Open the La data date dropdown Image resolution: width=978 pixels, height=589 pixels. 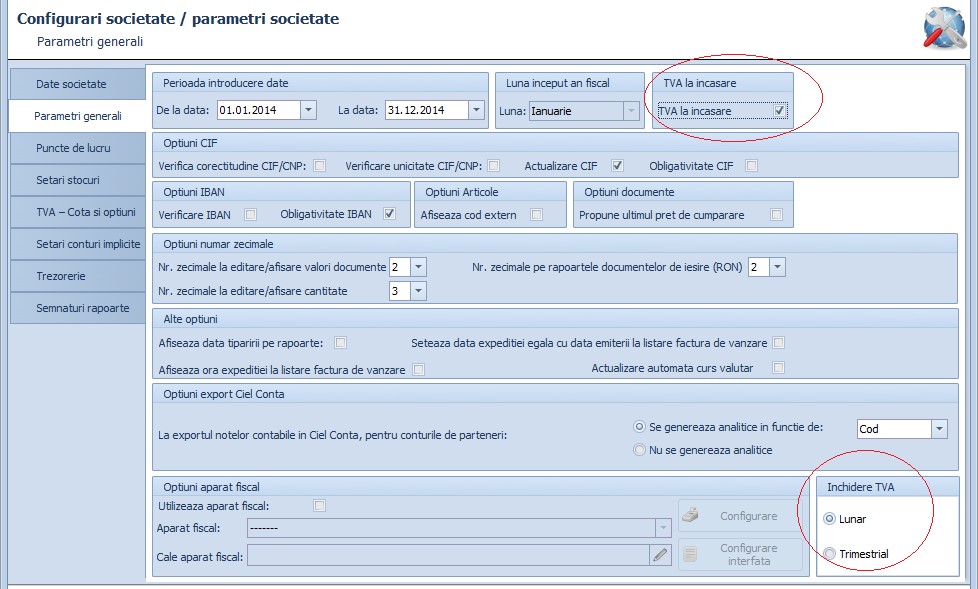point(477,110)
